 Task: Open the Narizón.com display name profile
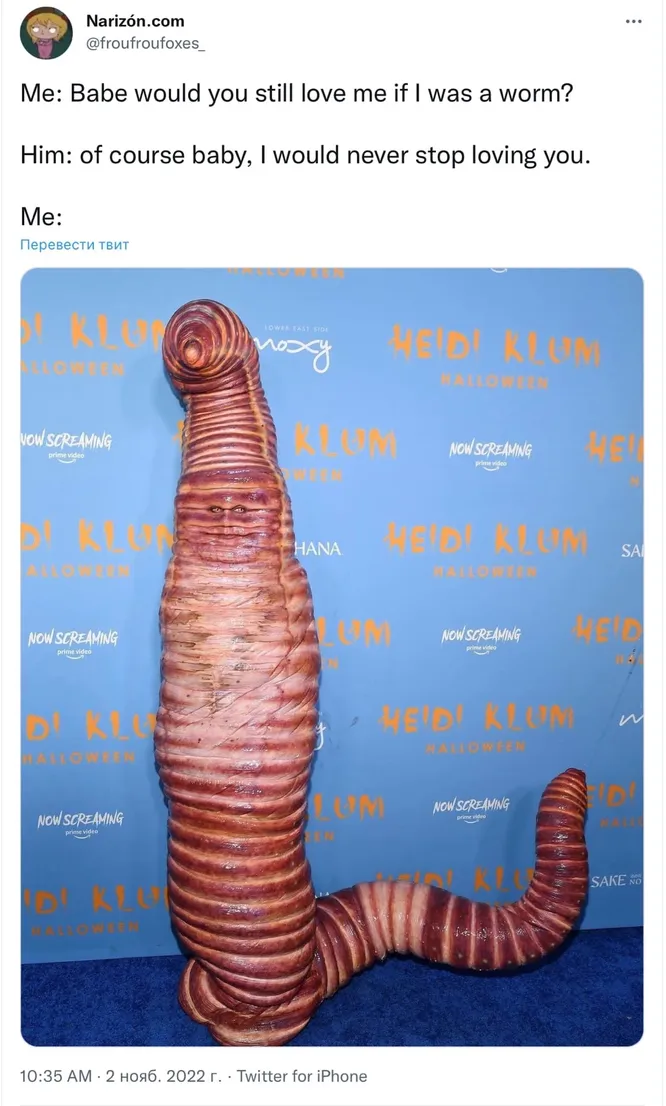(135, 21)
